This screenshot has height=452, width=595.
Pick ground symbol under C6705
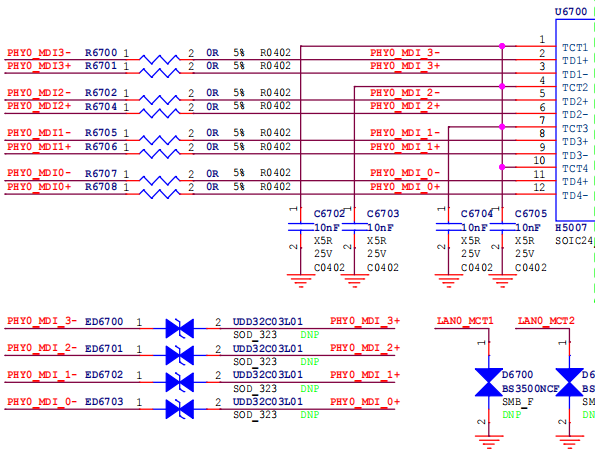[x=502, y=281]
